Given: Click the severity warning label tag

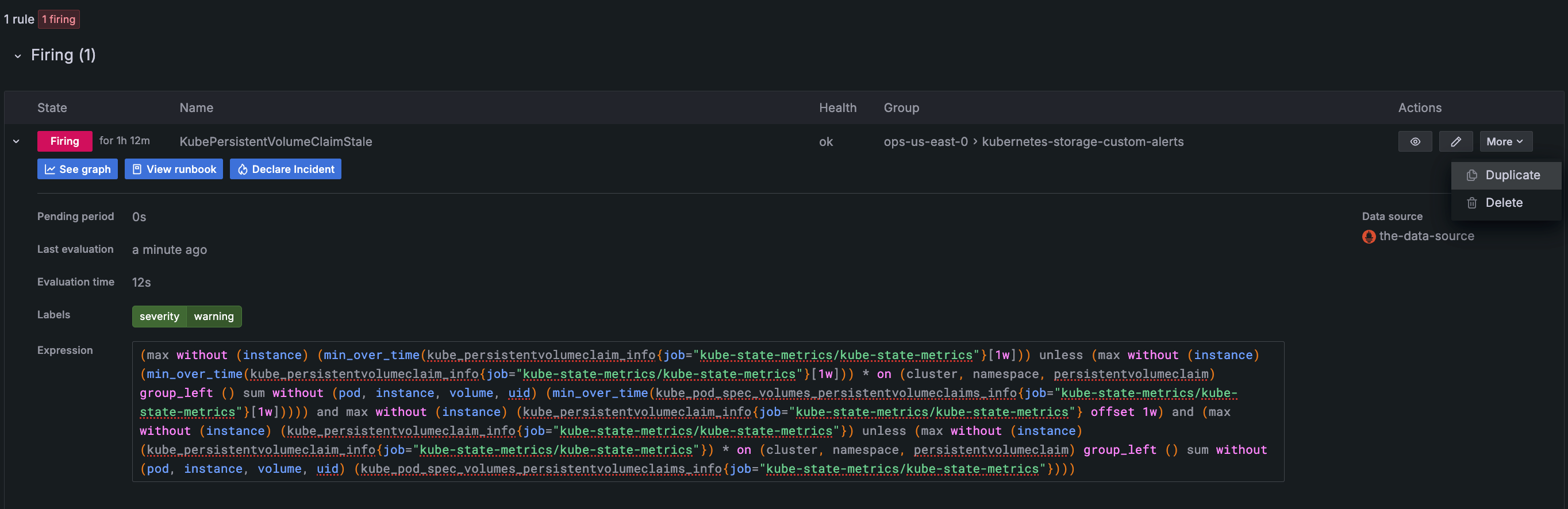Looking at the screenshot, I should tap(186, 316).
